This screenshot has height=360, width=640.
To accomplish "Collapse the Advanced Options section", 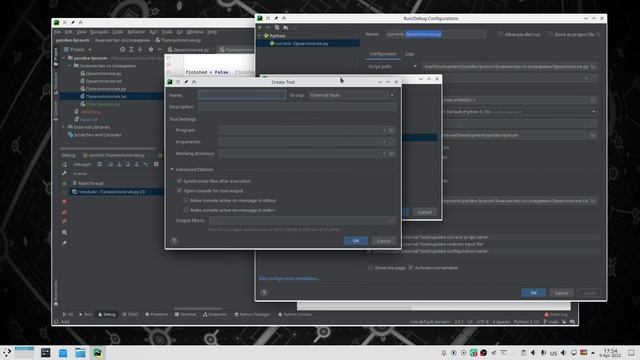I will pyautogui.click(x=172, y=169).
